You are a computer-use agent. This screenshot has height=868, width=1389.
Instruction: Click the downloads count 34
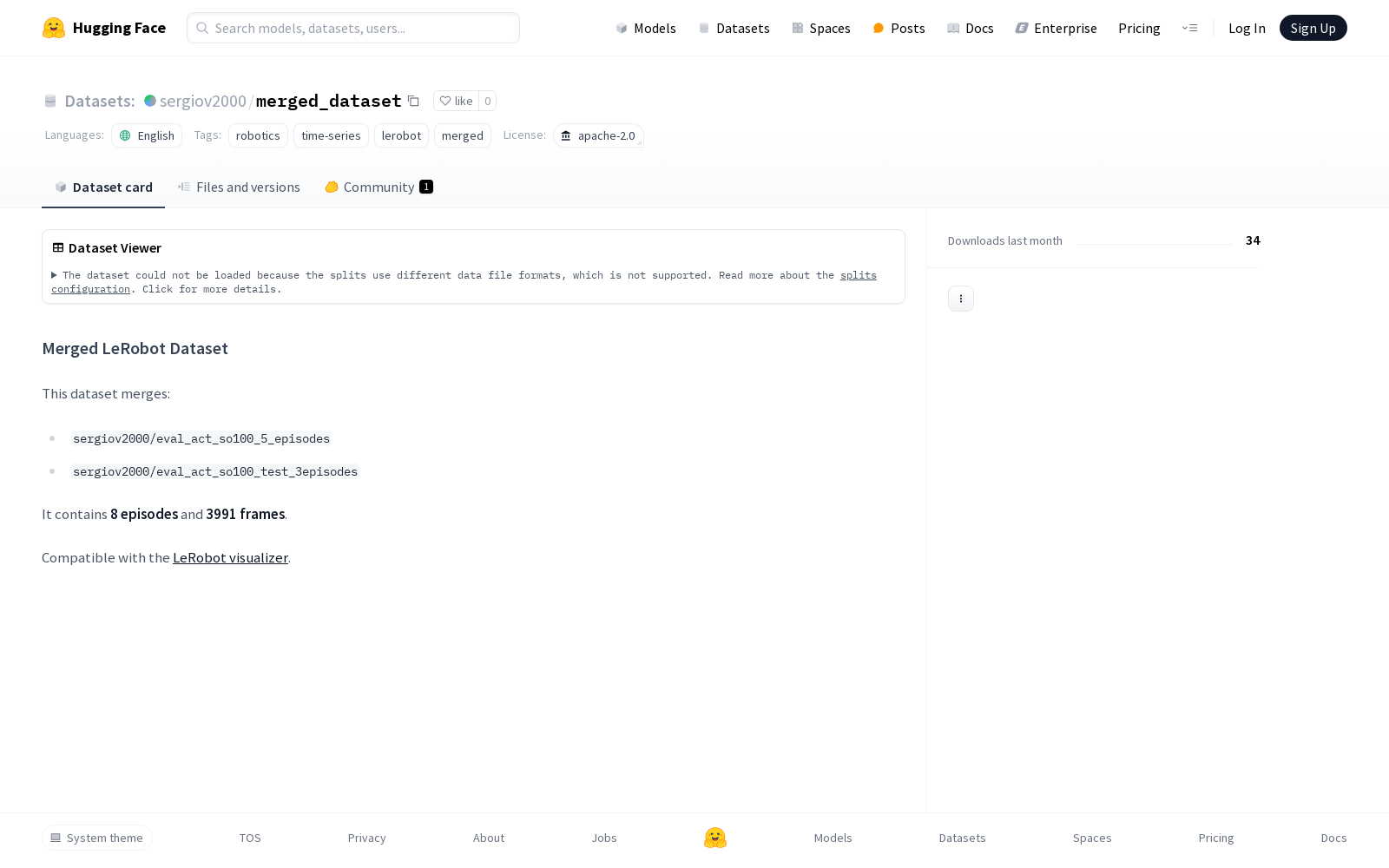coord(1253,240)
